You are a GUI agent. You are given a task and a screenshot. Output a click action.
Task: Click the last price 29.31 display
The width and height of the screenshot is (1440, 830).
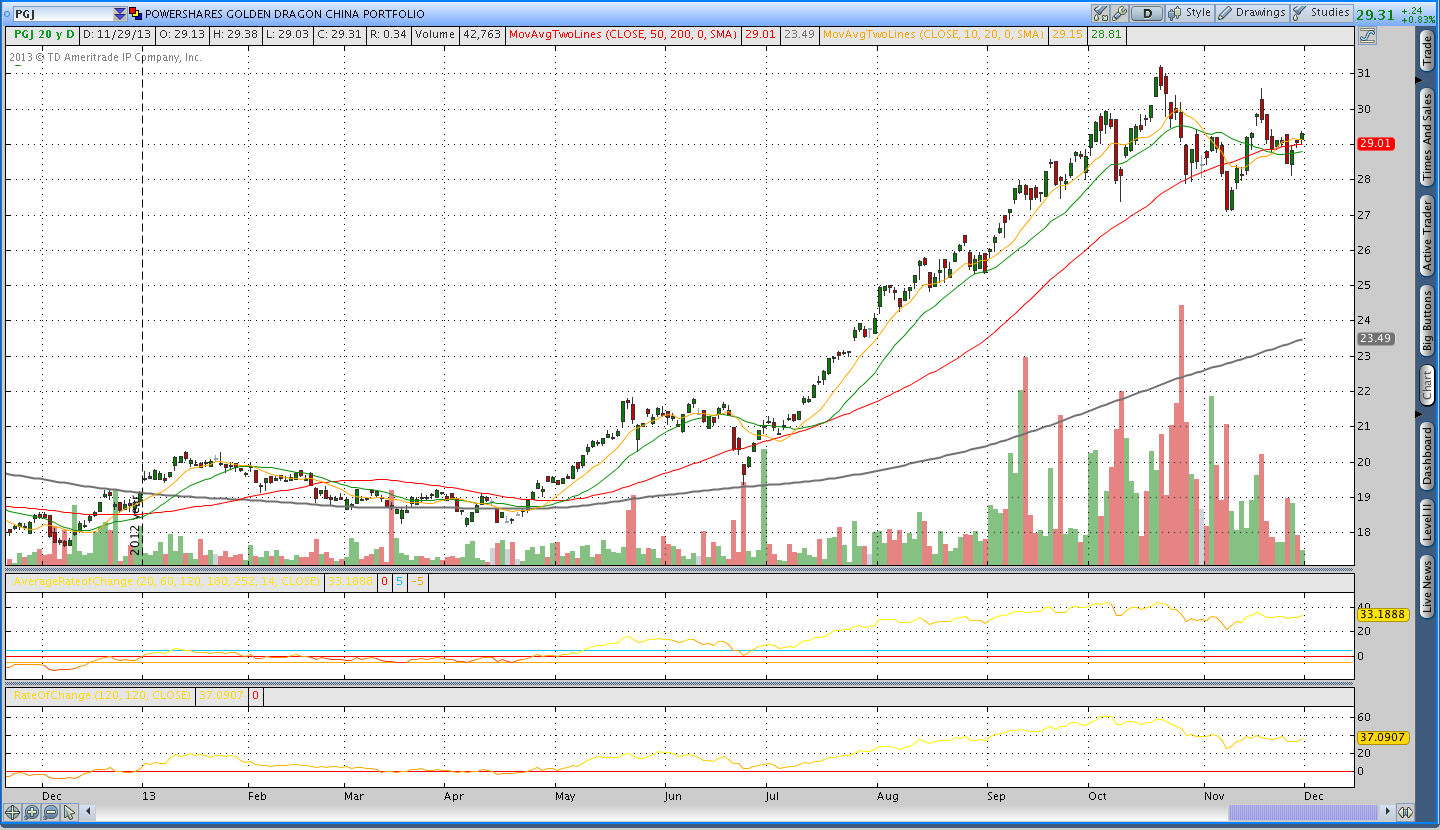coord(1375,14)
